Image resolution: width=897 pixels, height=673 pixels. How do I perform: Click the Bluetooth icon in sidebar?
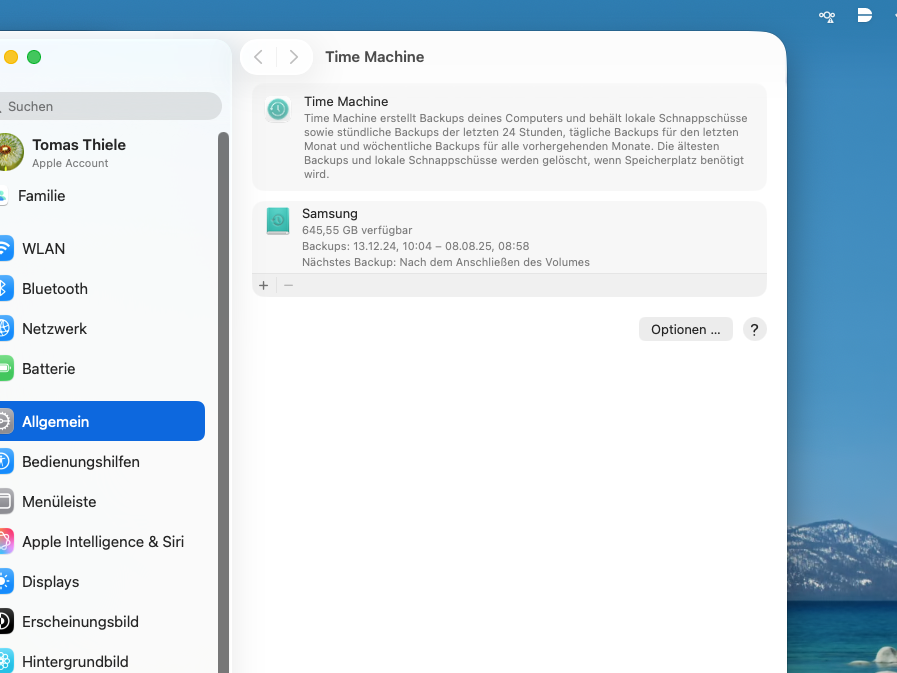(x=5, y=288)
